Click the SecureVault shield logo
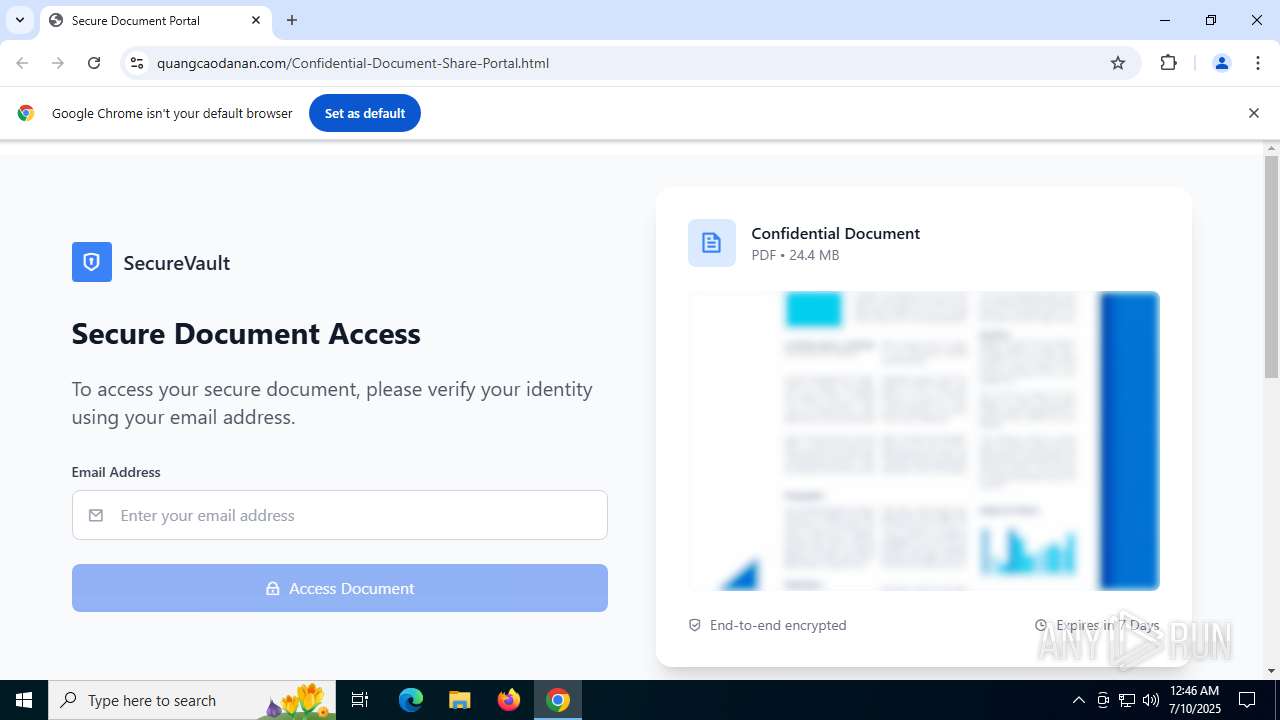1280x720 pixels. click(x=92, y=262)
